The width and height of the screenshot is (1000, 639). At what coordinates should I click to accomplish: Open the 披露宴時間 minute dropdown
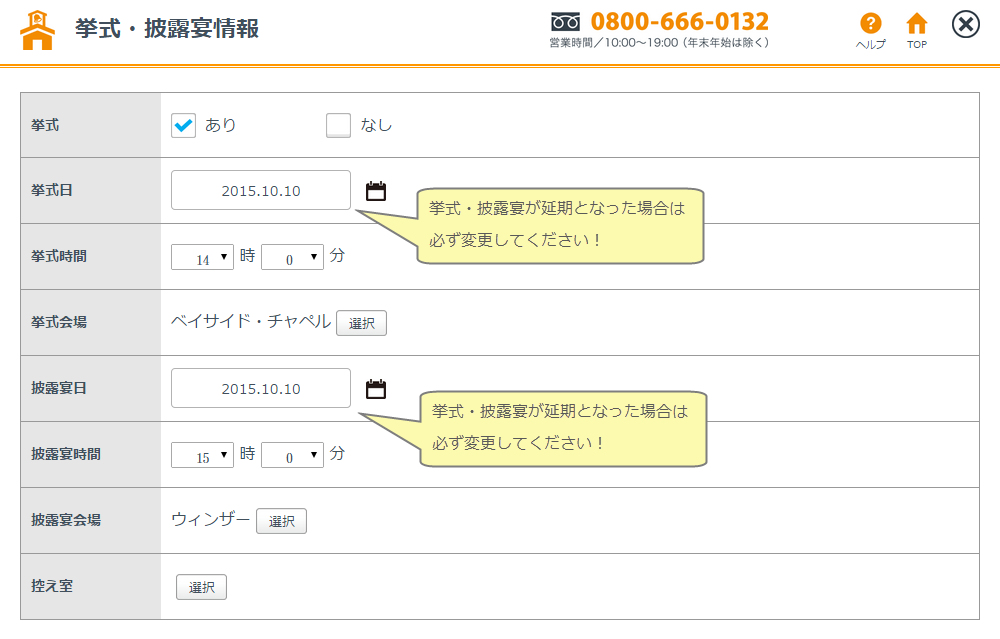(x=292, y=455)
